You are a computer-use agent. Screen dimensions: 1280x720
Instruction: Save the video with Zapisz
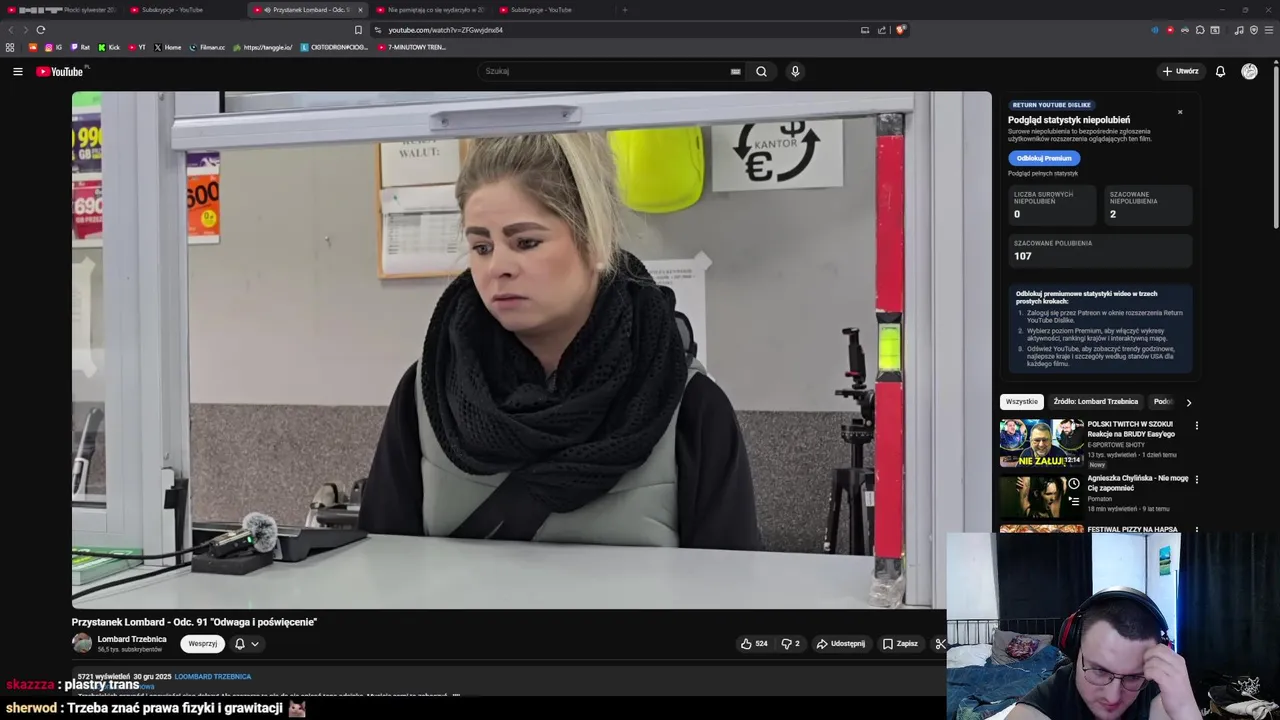tap(900, 644)
